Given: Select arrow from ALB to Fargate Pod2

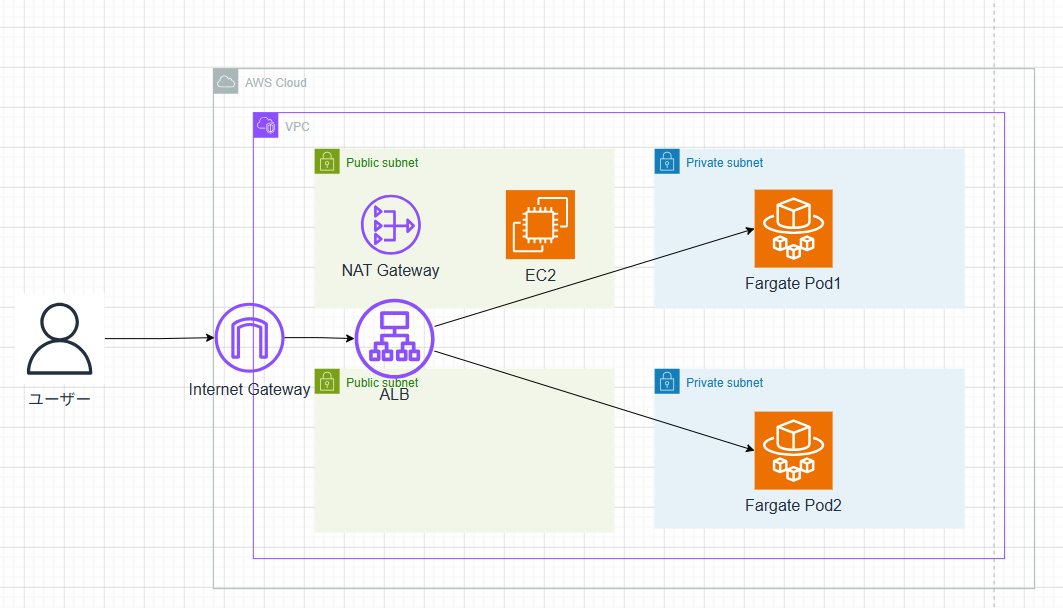Looking at the screenshot, I should (595, 401).
